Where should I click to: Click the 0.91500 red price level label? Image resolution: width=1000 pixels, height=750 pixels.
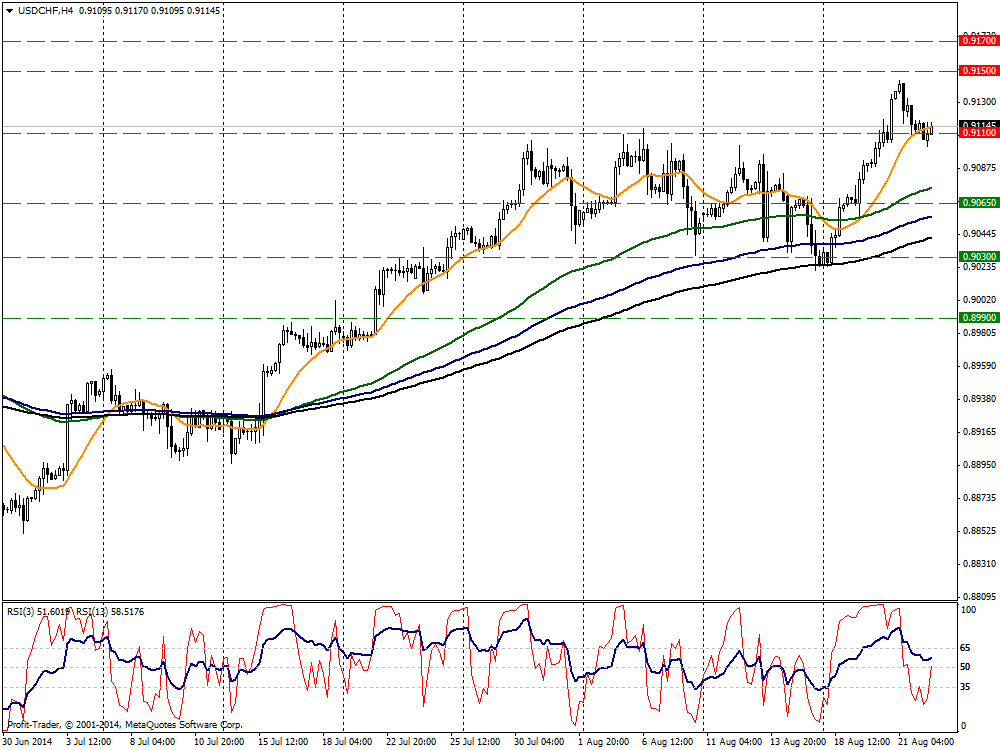point(978,71)
